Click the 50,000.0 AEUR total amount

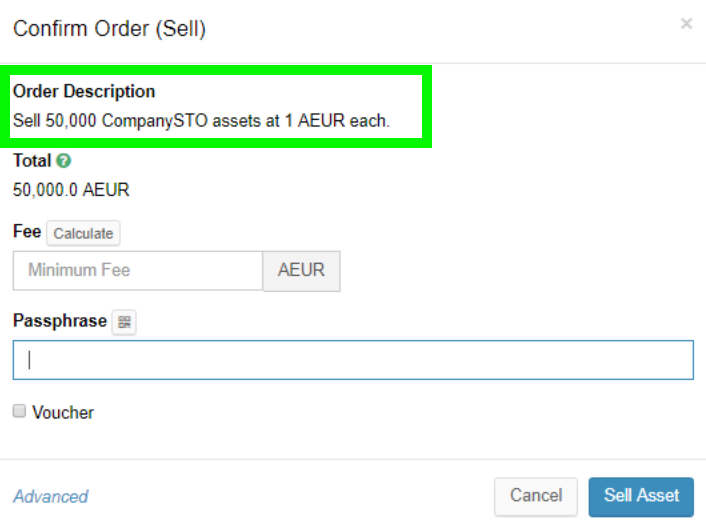pyautogui.click(x=71, y=190)
